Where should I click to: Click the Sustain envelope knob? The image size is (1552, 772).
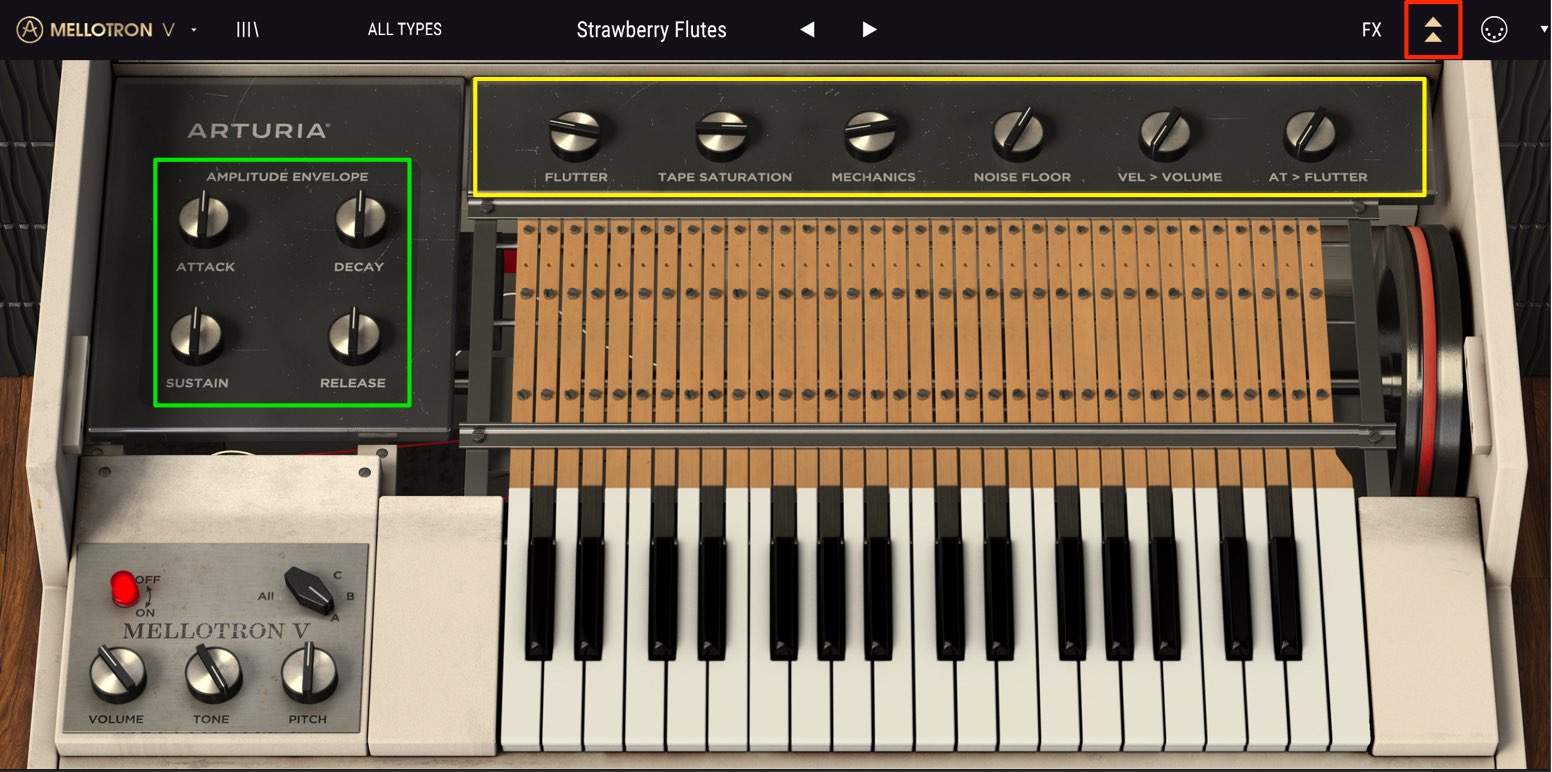(196, 336)
